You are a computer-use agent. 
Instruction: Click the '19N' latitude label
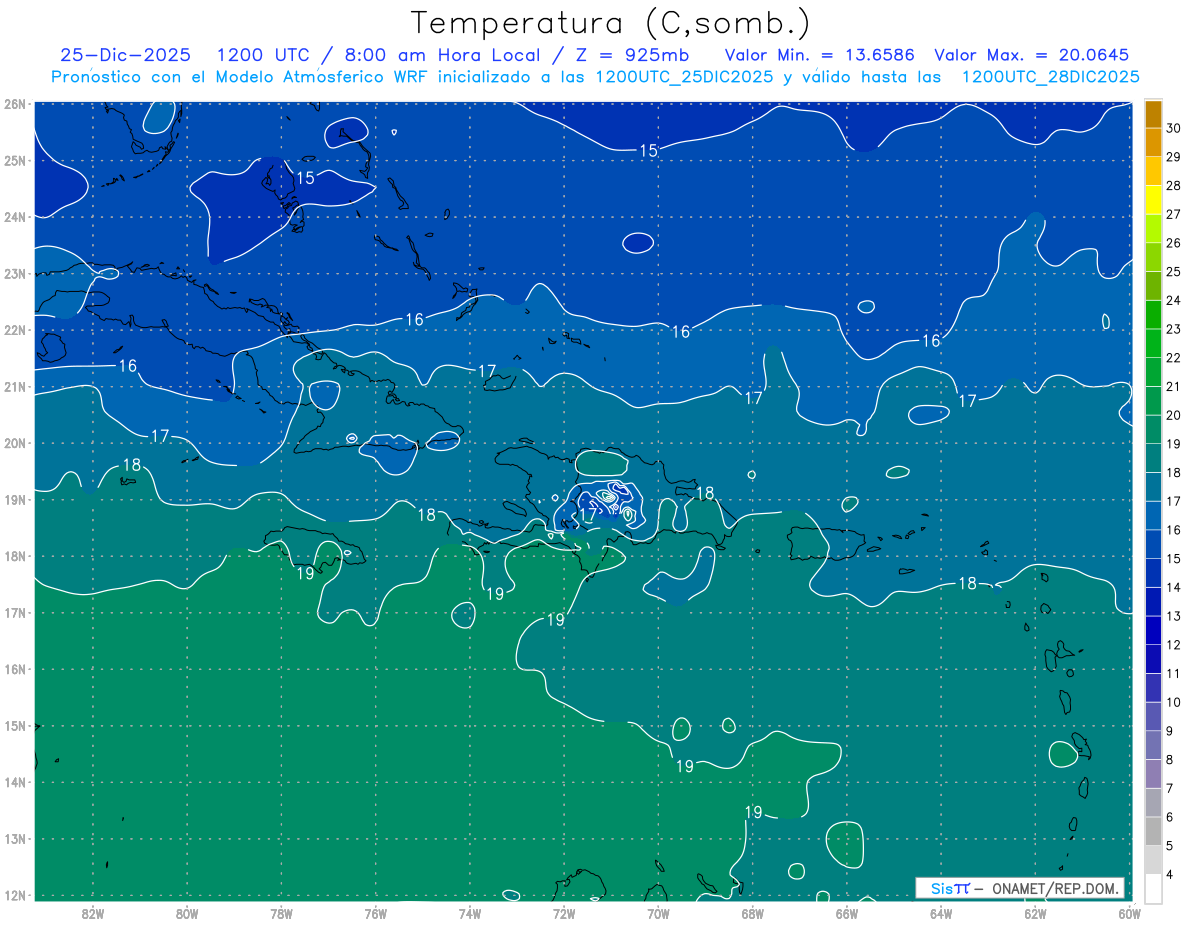click(x=14, y=499)
